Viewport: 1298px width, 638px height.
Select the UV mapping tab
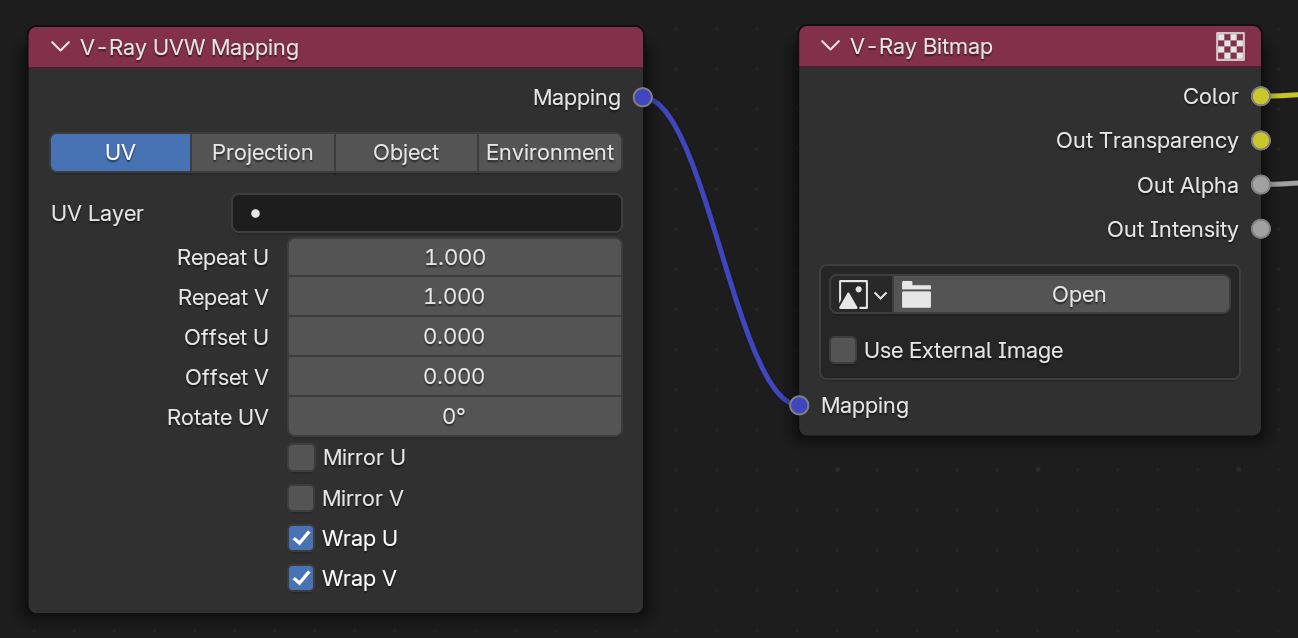coord(120,152)
